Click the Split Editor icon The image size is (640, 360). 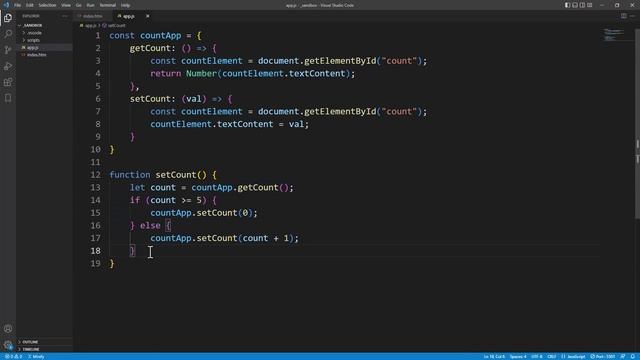tap(624, 16)
